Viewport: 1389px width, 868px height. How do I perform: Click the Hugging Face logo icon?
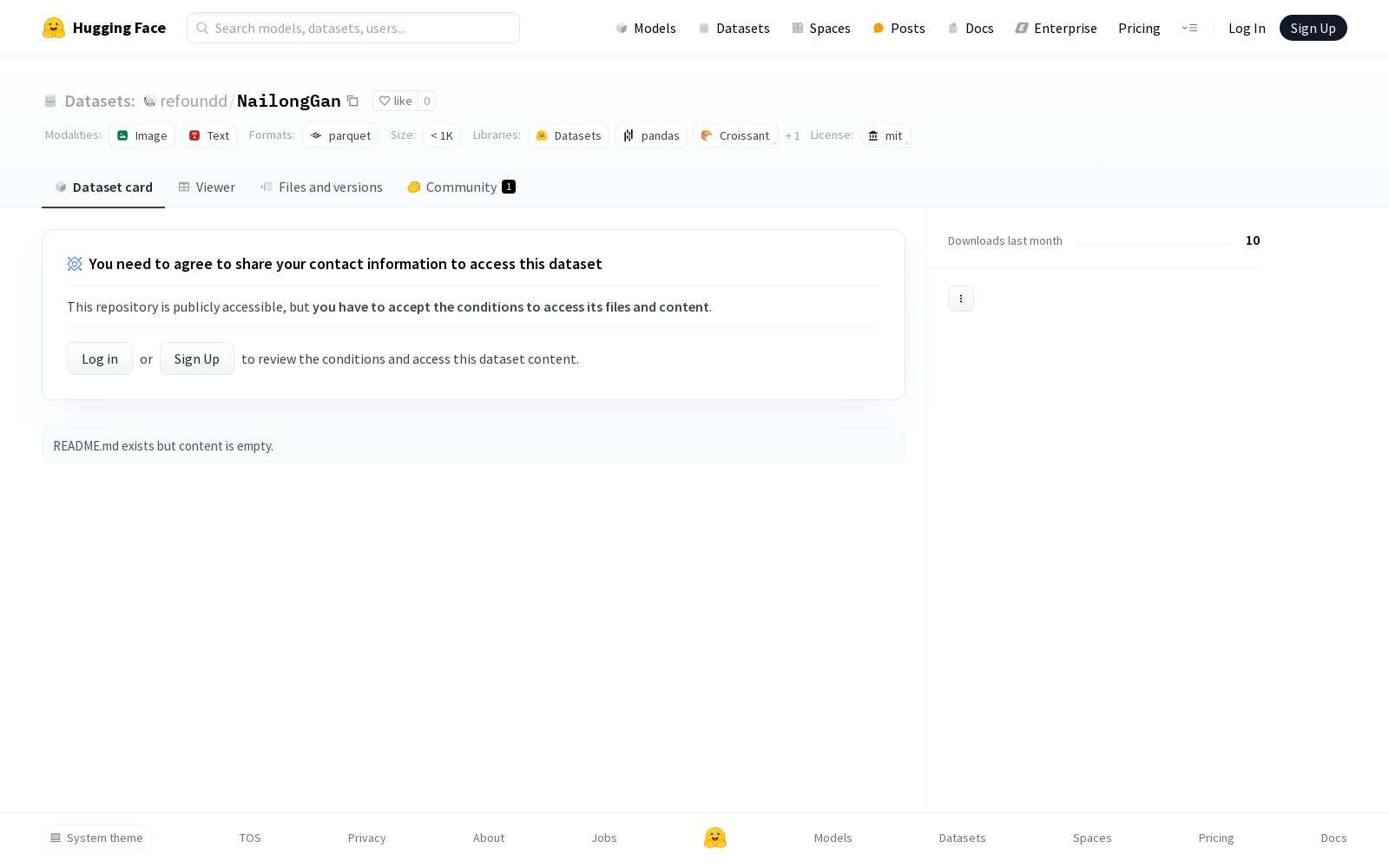pyautogui.click(x=54, y=28)
